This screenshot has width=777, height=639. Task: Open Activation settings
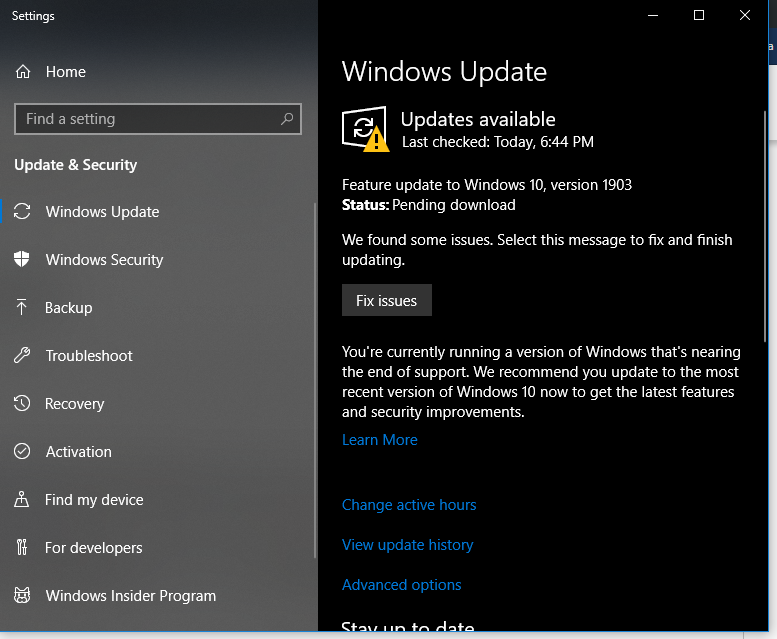point(159,452)
